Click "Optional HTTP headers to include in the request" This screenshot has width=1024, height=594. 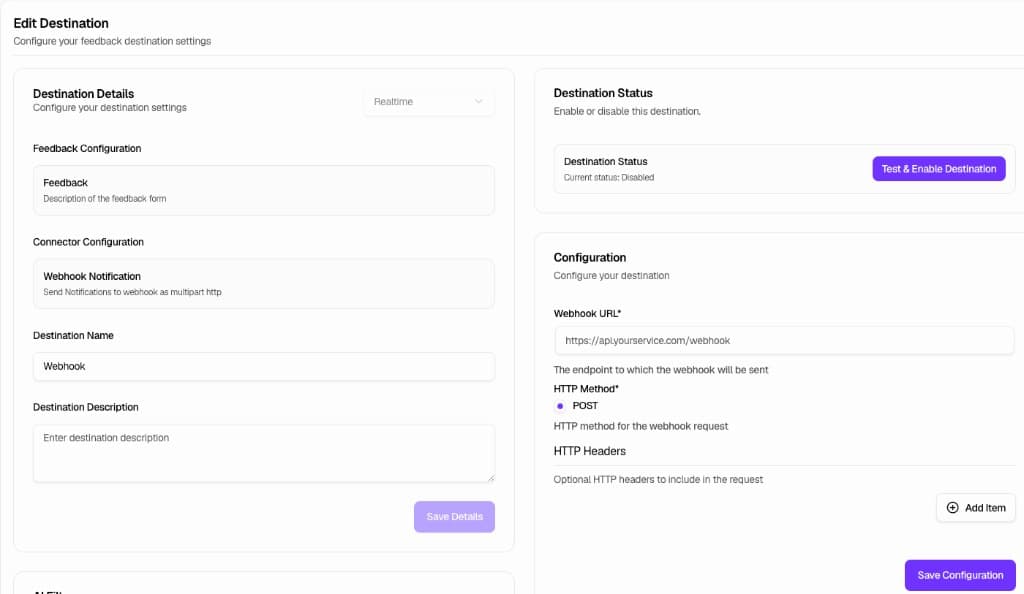[x=658, y=479]
